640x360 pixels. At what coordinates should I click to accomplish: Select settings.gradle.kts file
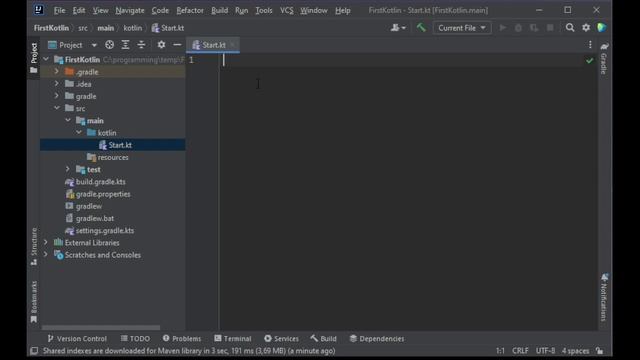coord(104,231)
